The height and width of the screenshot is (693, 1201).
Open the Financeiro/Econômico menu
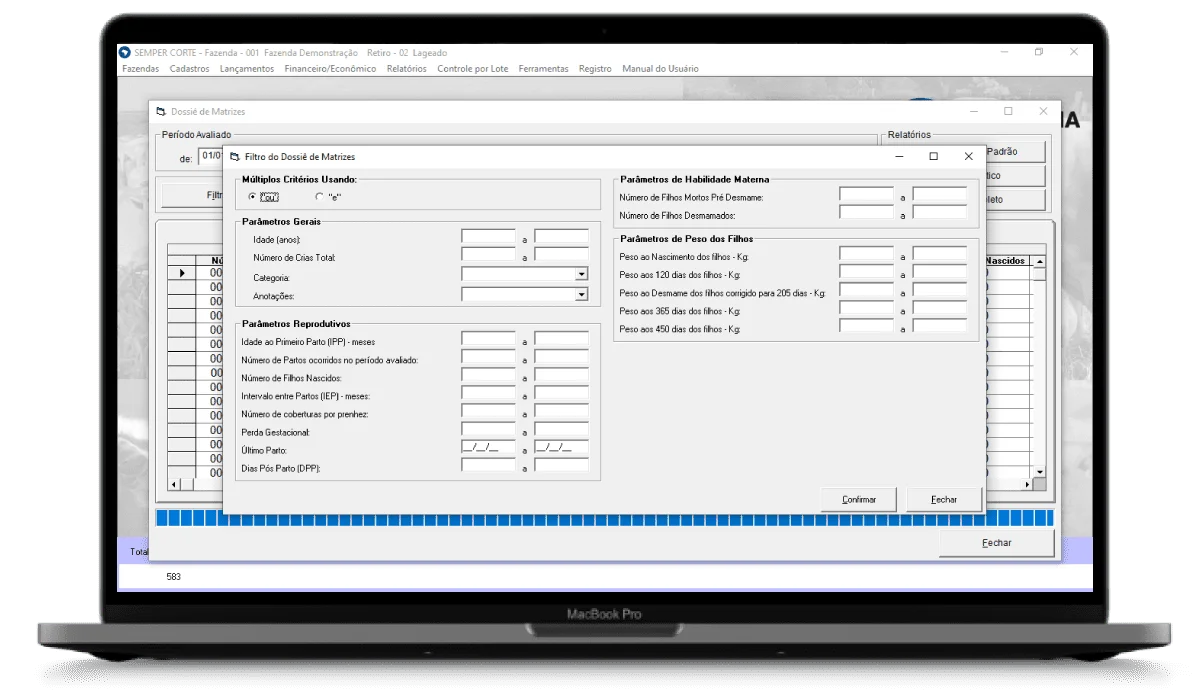click(x=330, y=69)
